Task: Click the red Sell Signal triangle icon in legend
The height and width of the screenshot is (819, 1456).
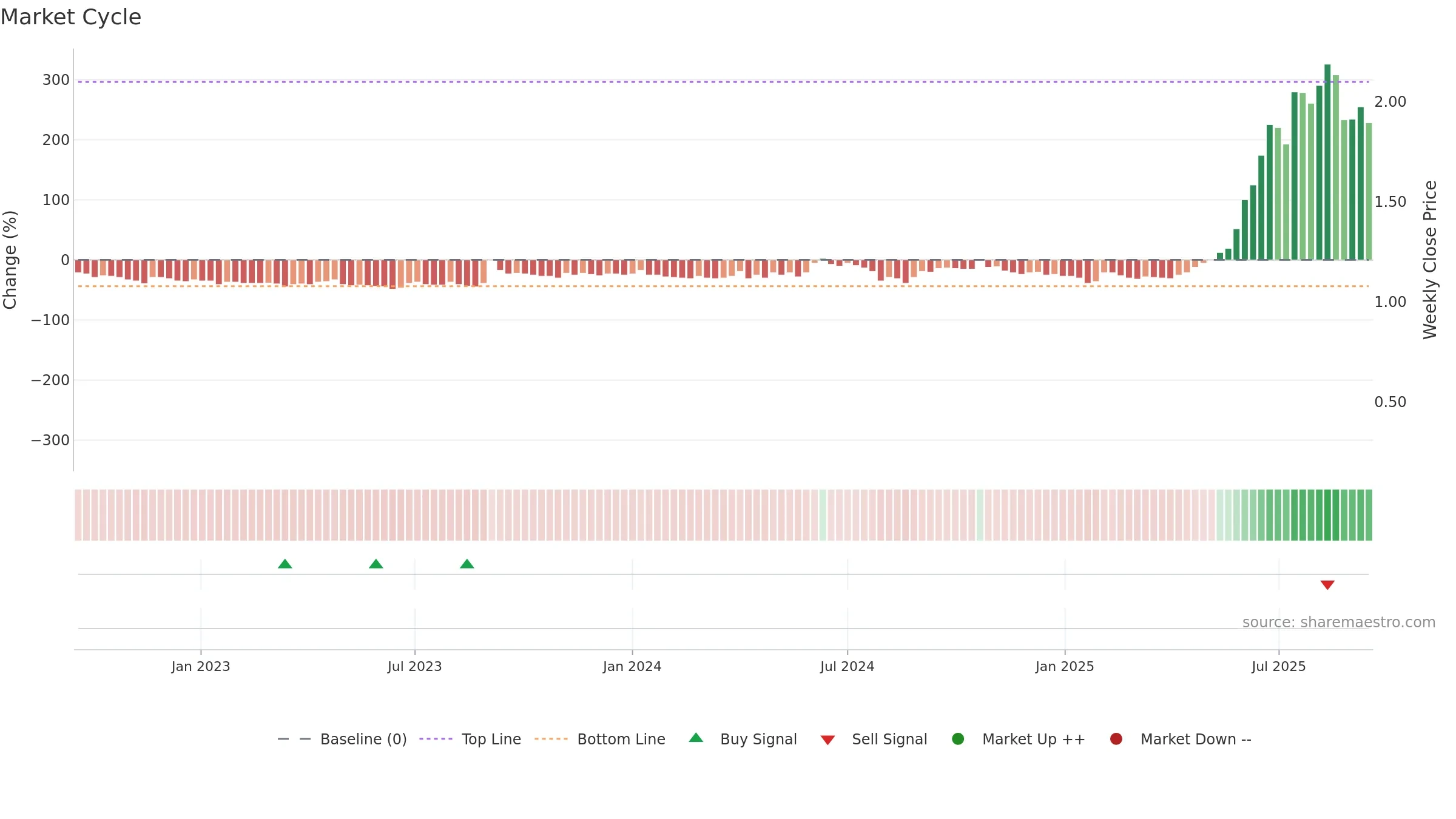Action: (827, 740)
